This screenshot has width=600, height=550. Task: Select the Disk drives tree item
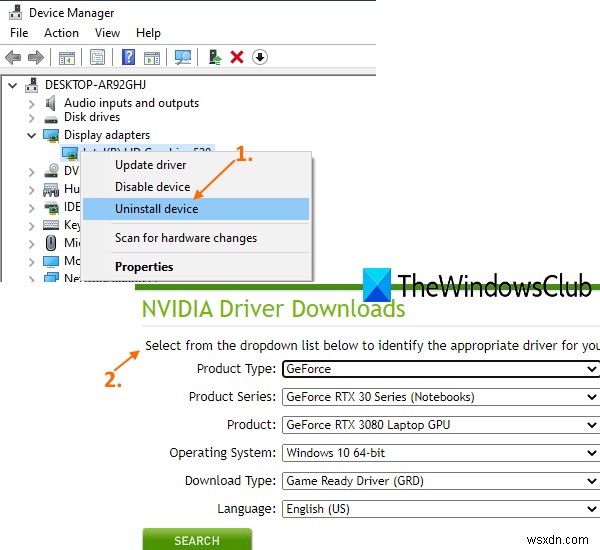91,117
